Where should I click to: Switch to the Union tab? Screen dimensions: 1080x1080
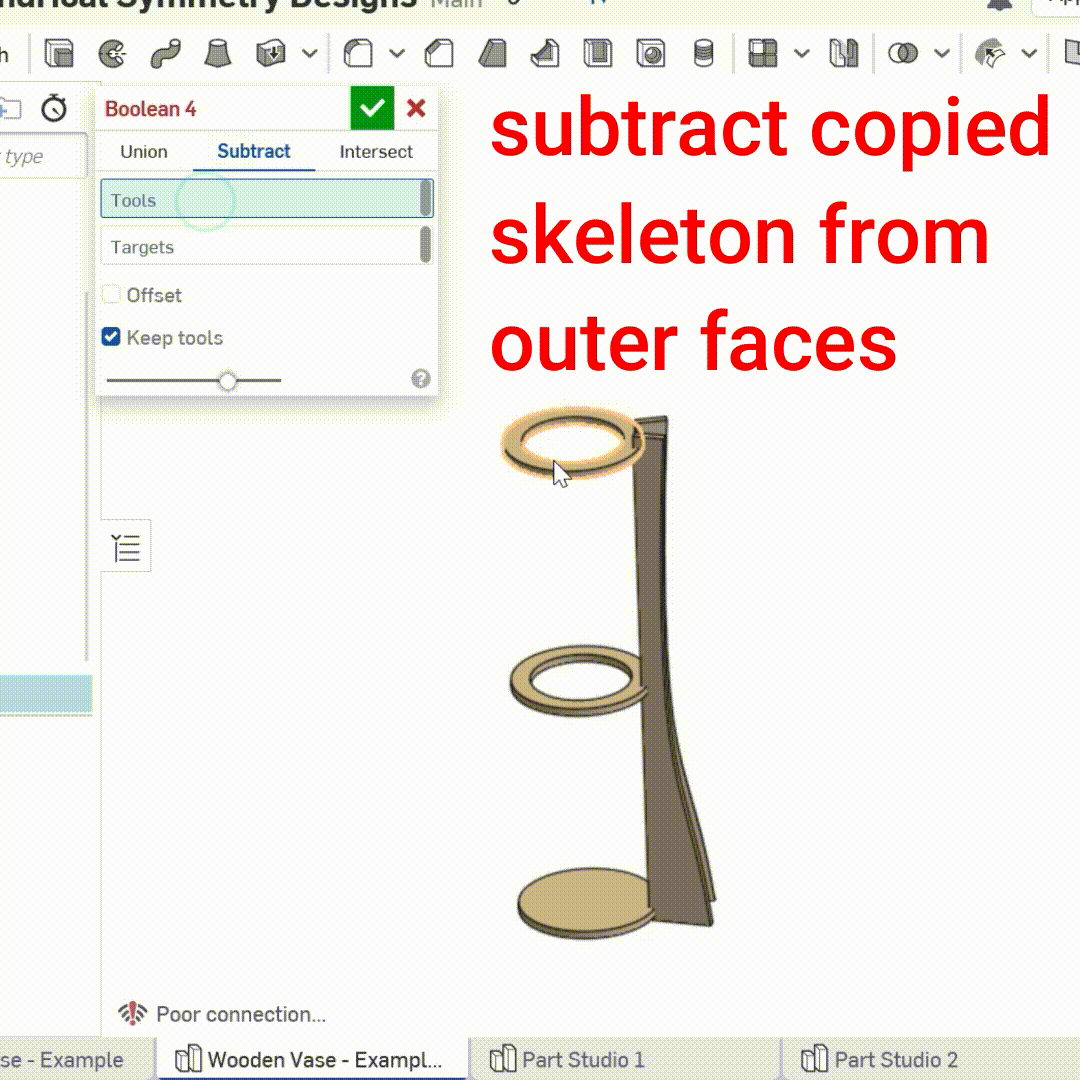[x=143, y=152]
